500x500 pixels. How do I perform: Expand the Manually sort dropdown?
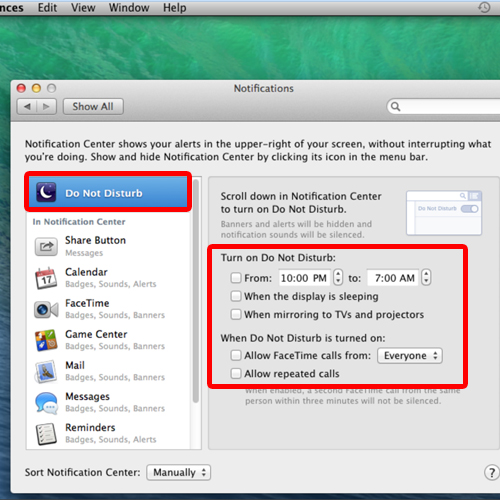(x=179, y=472)
